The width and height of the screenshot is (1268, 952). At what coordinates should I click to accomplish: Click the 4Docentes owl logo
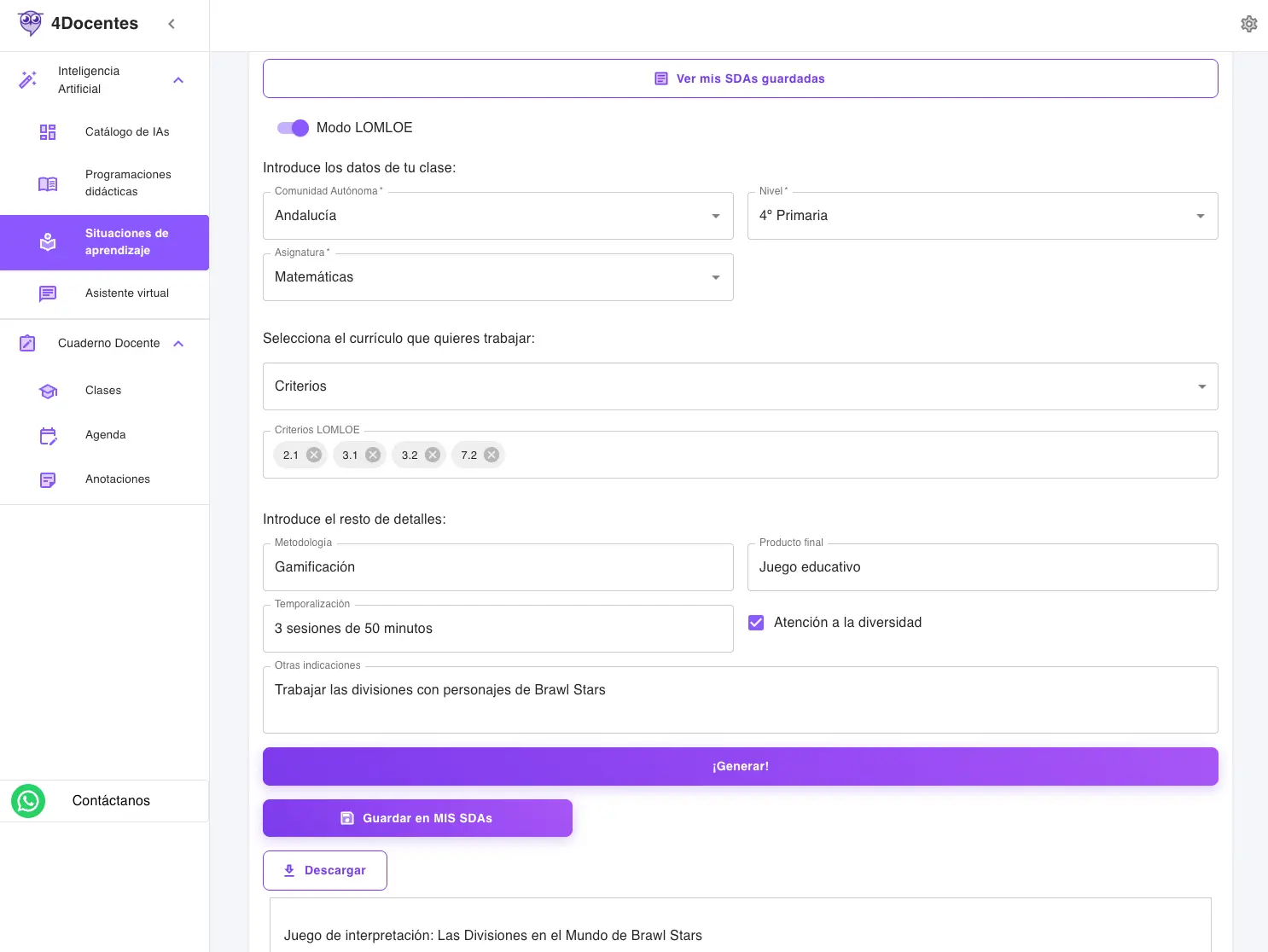30,23
